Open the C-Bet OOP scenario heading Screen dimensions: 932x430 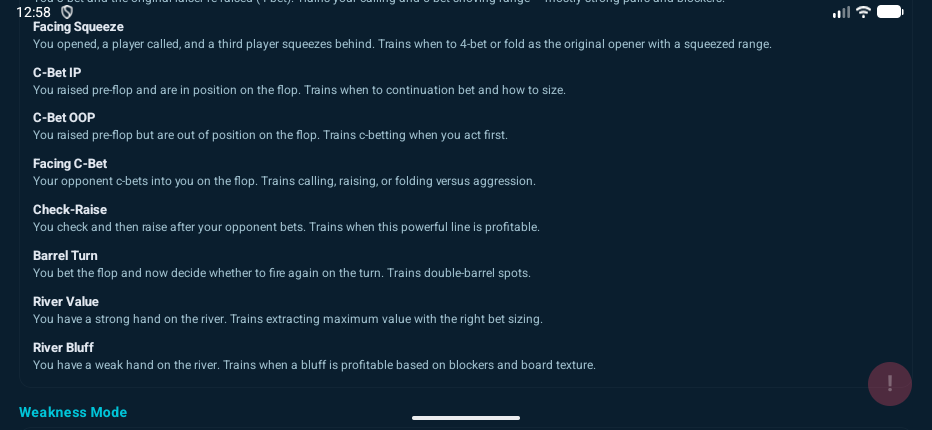coord(64,118)
